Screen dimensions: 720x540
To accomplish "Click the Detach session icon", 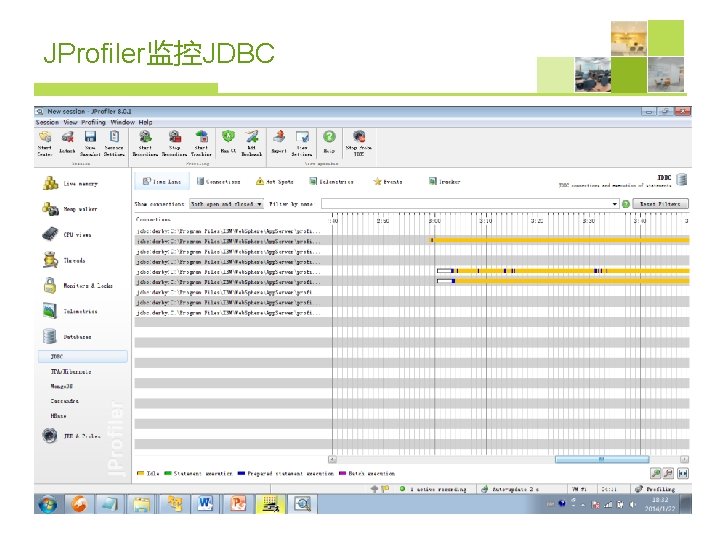I will pos(67,143).
